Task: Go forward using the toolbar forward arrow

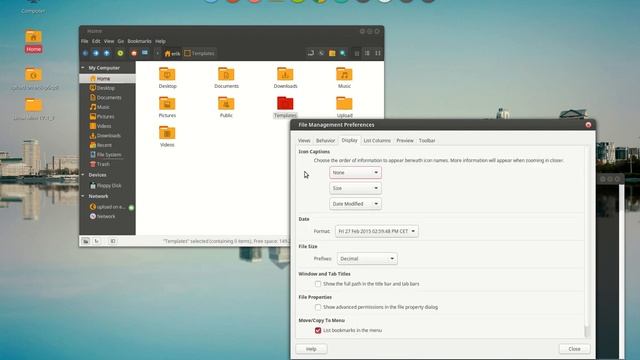Action: [x=96, y=53]
